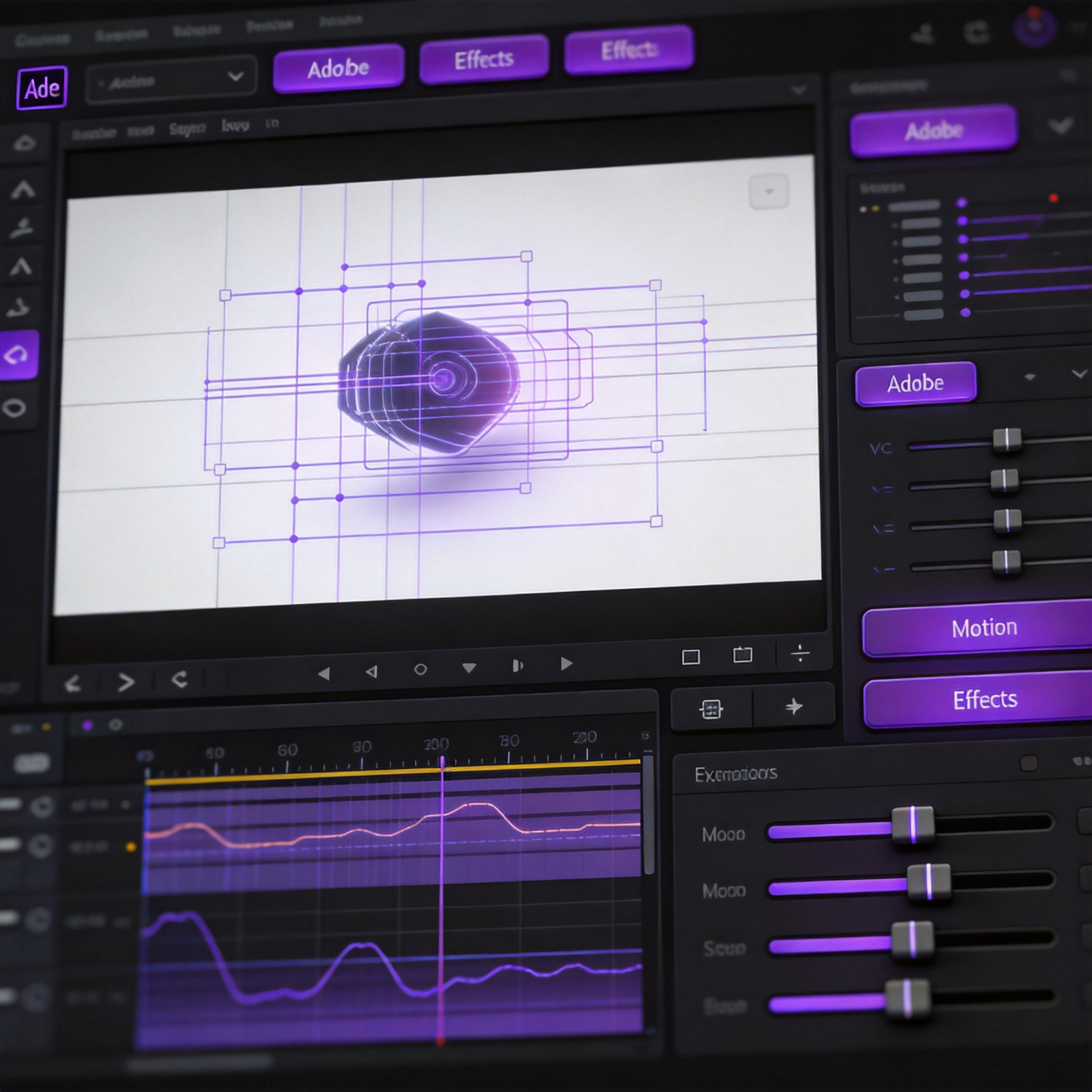
Task: Click the rightmost Effects button in the top toolbar
Action: click(x=629, y=50)
